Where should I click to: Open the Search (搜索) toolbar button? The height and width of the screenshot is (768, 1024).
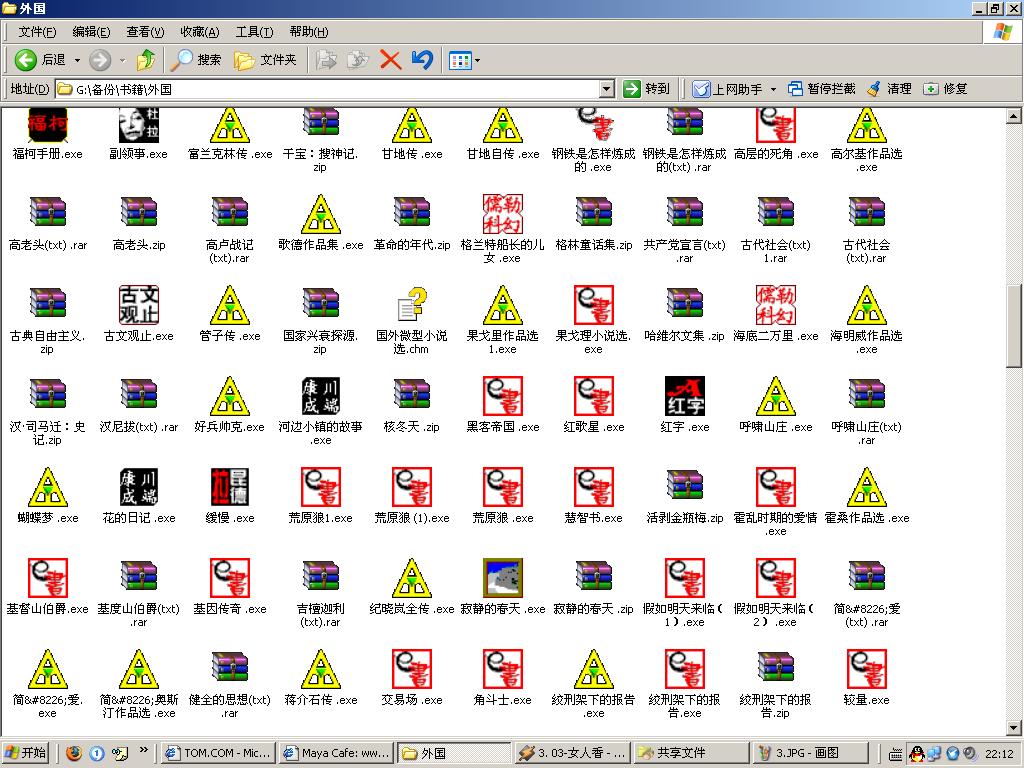196,60
